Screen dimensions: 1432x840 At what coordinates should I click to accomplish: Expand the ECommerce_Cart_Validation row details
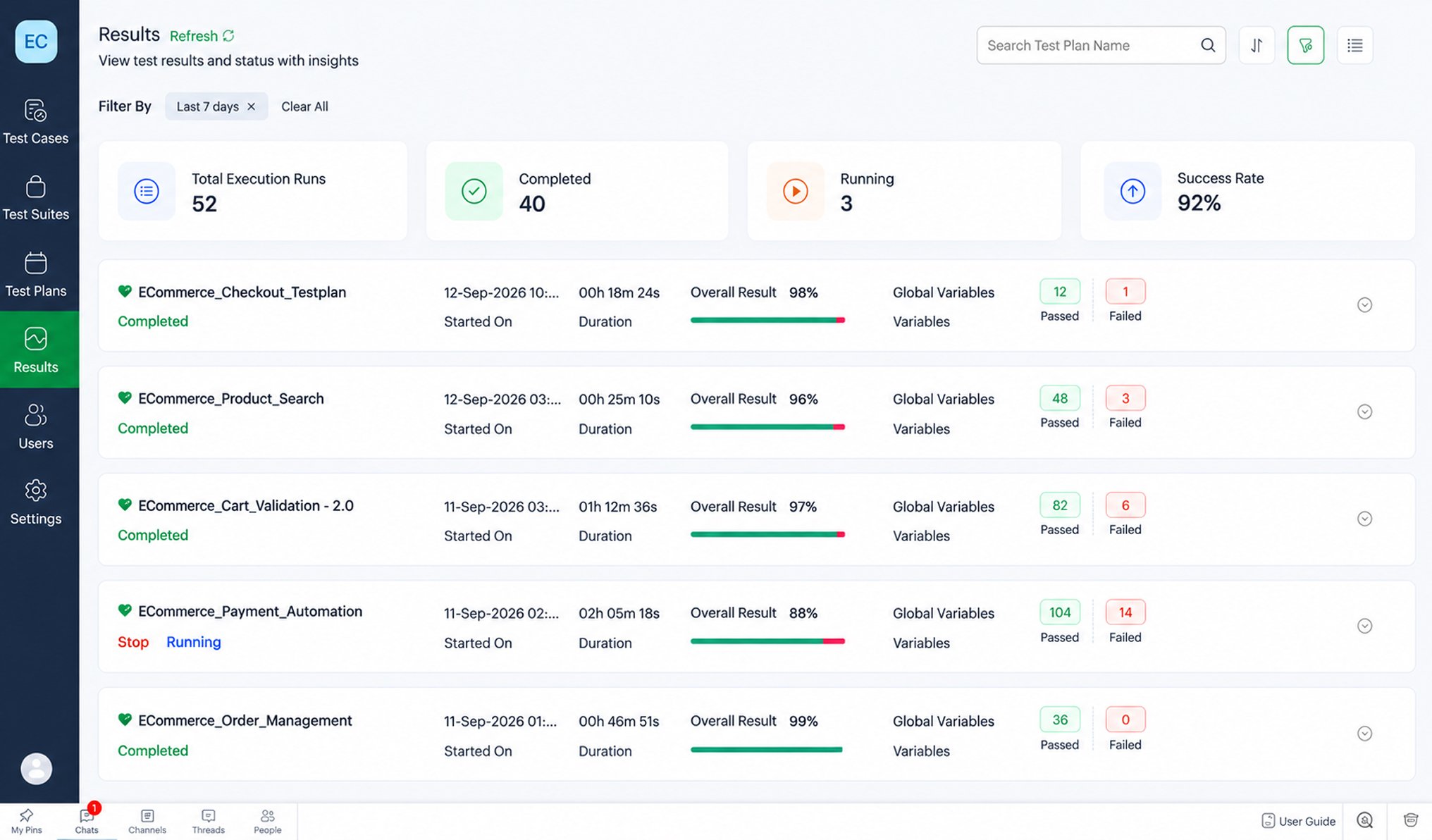(x=1364, y=519)
